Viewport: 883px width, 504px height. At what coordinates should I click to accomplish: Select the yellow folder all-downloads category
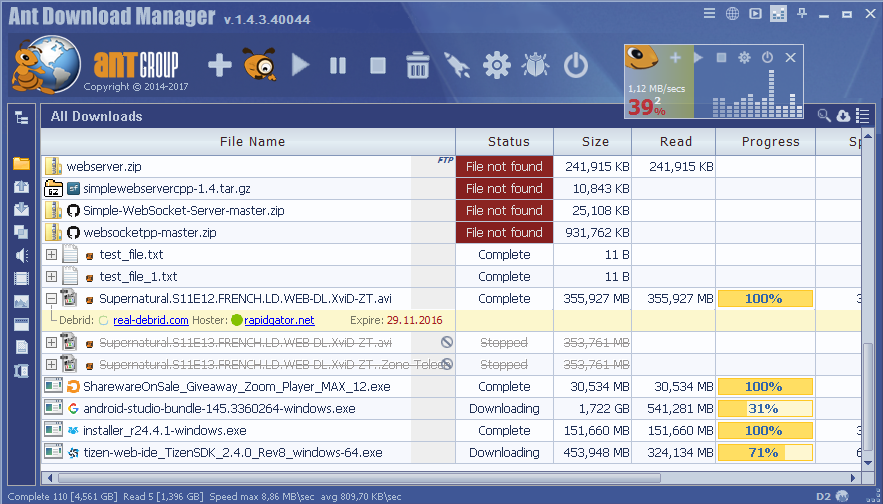click(21, 163)
